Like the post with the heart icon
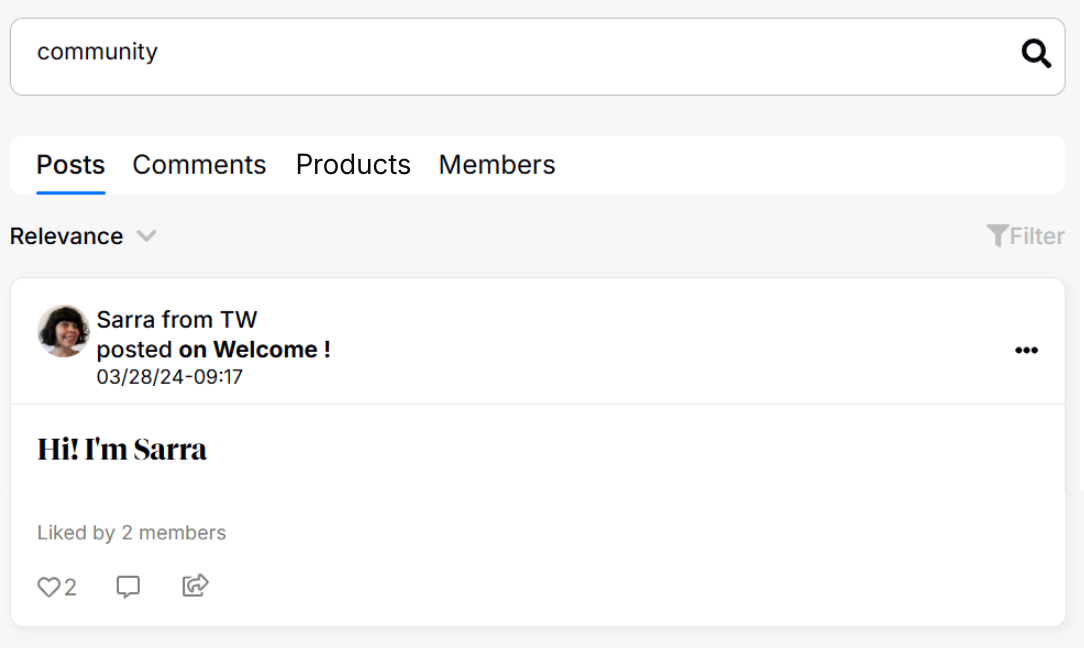Viewport: 1084px width, 649px height. pyautogui.click(x=49, y=587)
